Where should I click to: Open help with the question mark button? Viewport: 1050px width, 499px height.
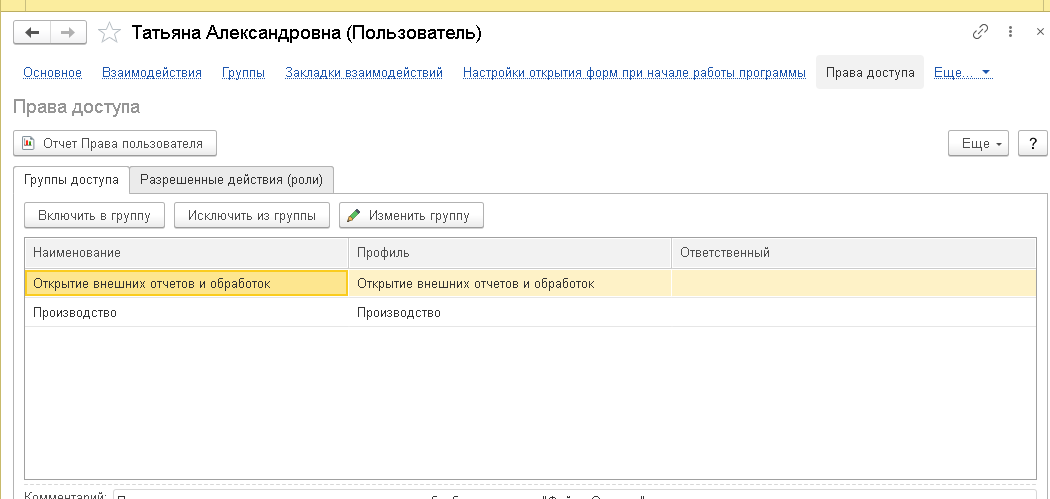(1032, 144)
